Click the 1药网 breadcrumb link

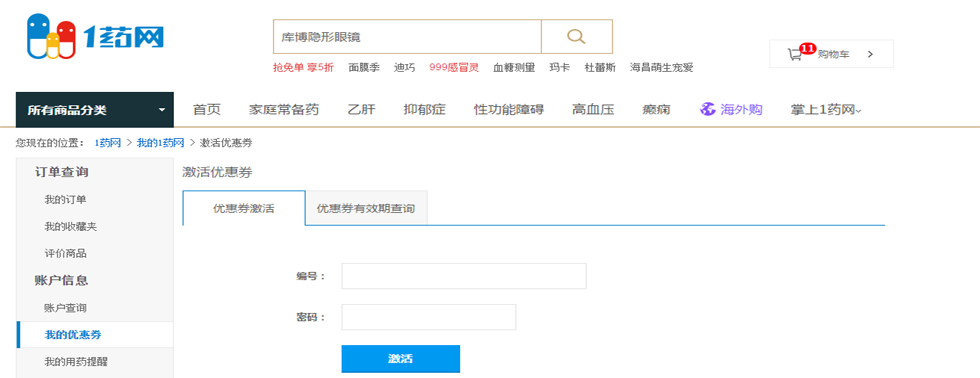click(x=108, y=143)
